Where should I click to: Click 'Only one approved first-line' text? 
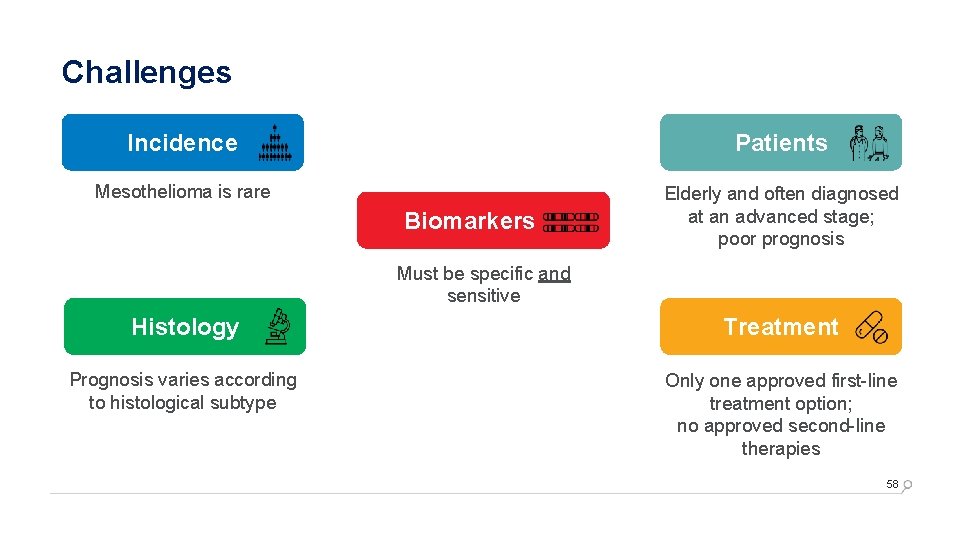tap(781, 381)
